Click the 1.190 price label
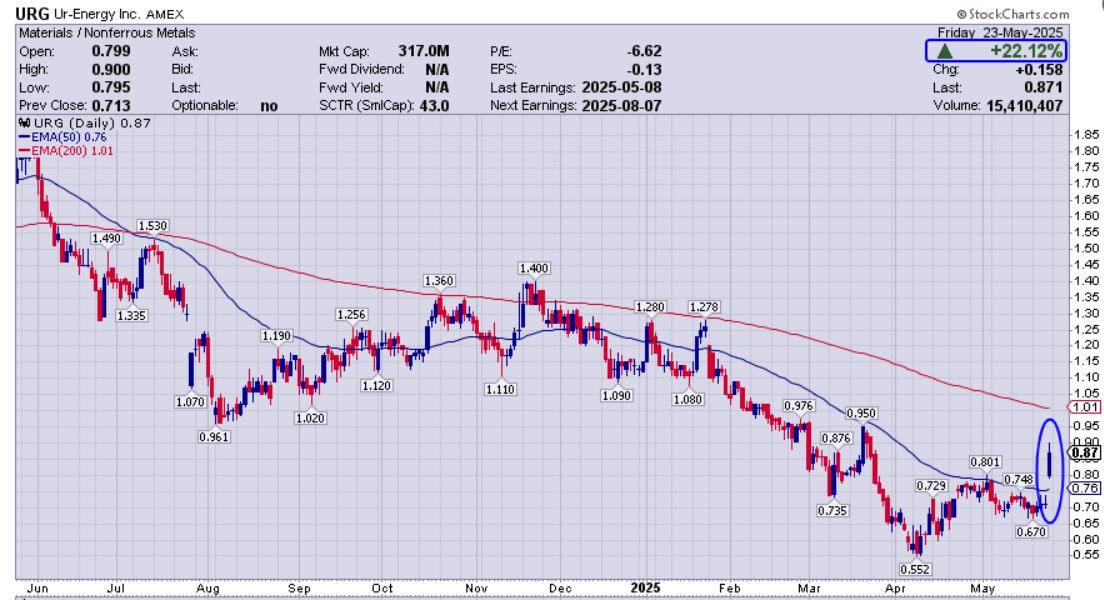The image size is (1104, 600). click(x=276, y=336)
